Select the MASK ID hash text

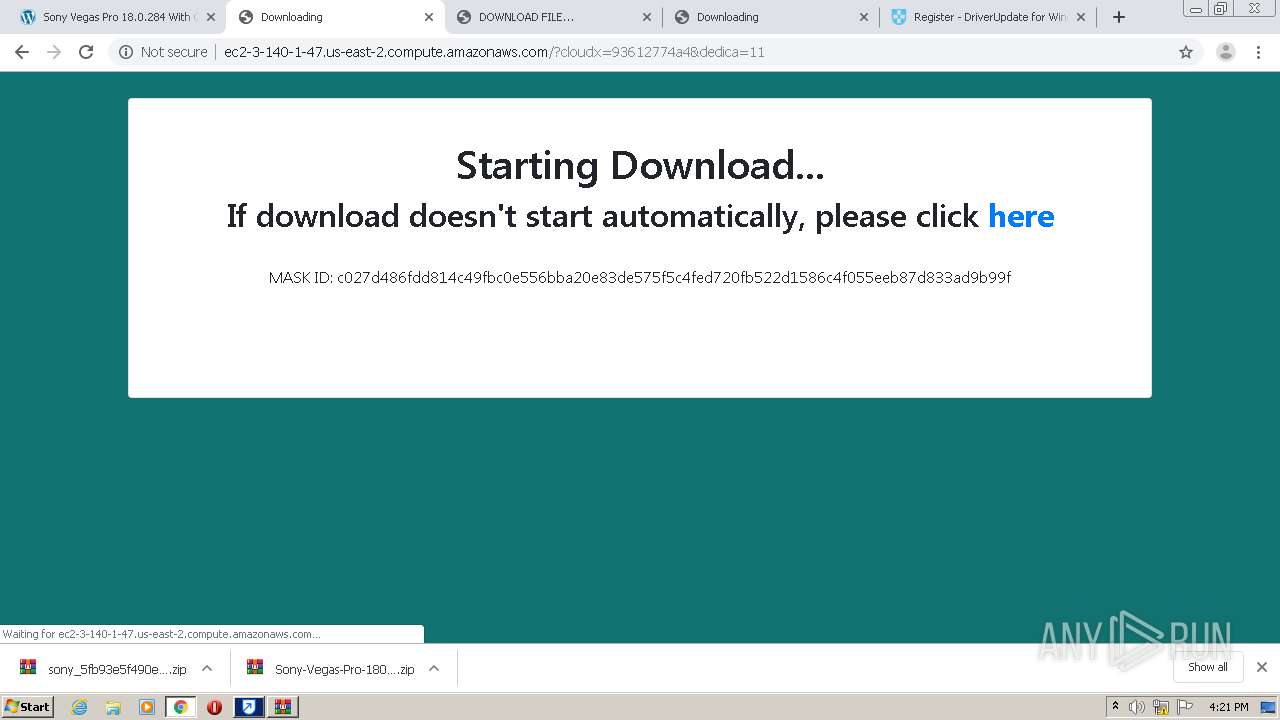click(674, 277)
